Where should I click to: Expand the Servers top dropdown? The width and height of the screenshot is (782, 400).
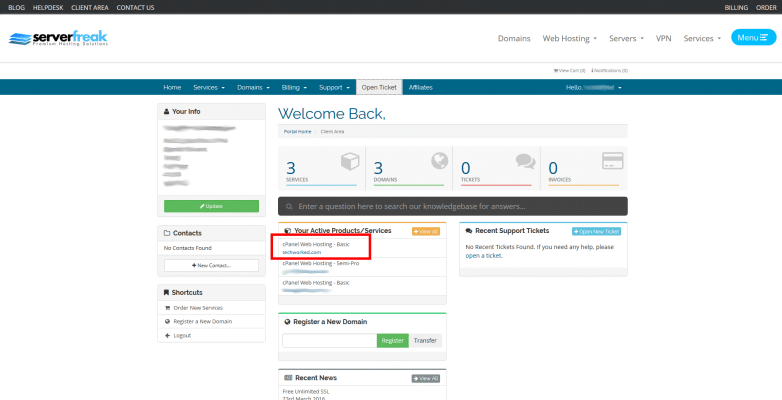[626, 38]
